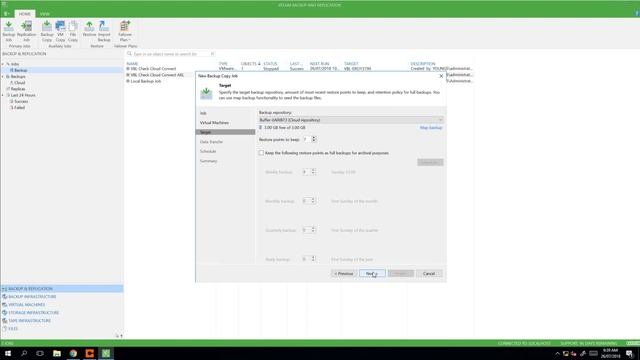
Task: Switch to the HOME ribbon tab
Action: (24, 14)
